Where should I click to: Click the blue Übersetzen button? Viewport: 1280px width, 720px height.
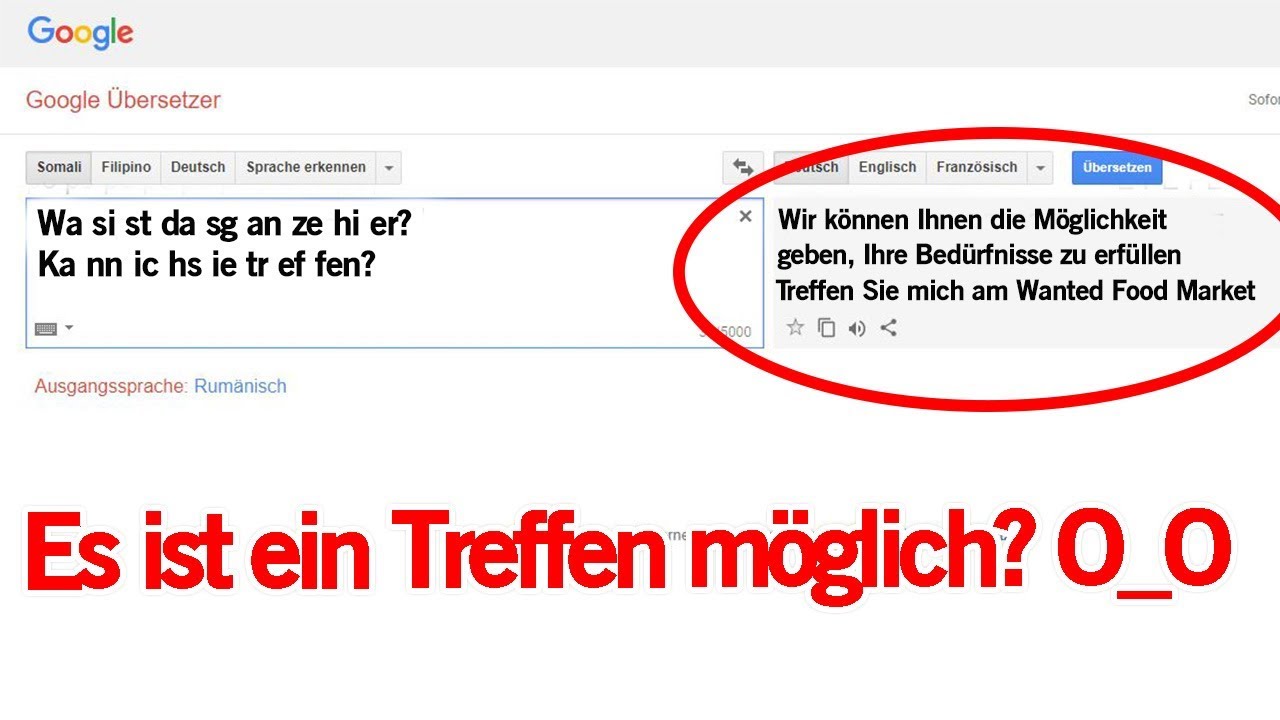click(x=1117, y=167)
